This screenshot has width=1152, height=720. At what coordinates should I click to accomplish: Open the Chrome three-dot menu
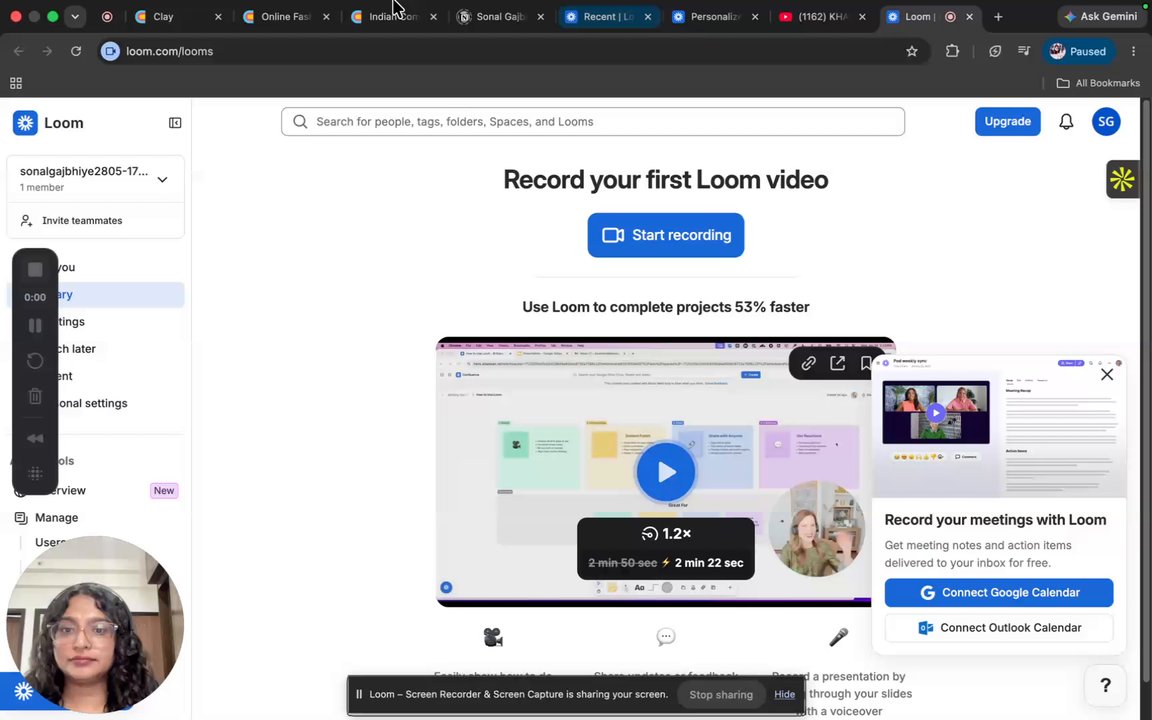(x=1133, y=51)
